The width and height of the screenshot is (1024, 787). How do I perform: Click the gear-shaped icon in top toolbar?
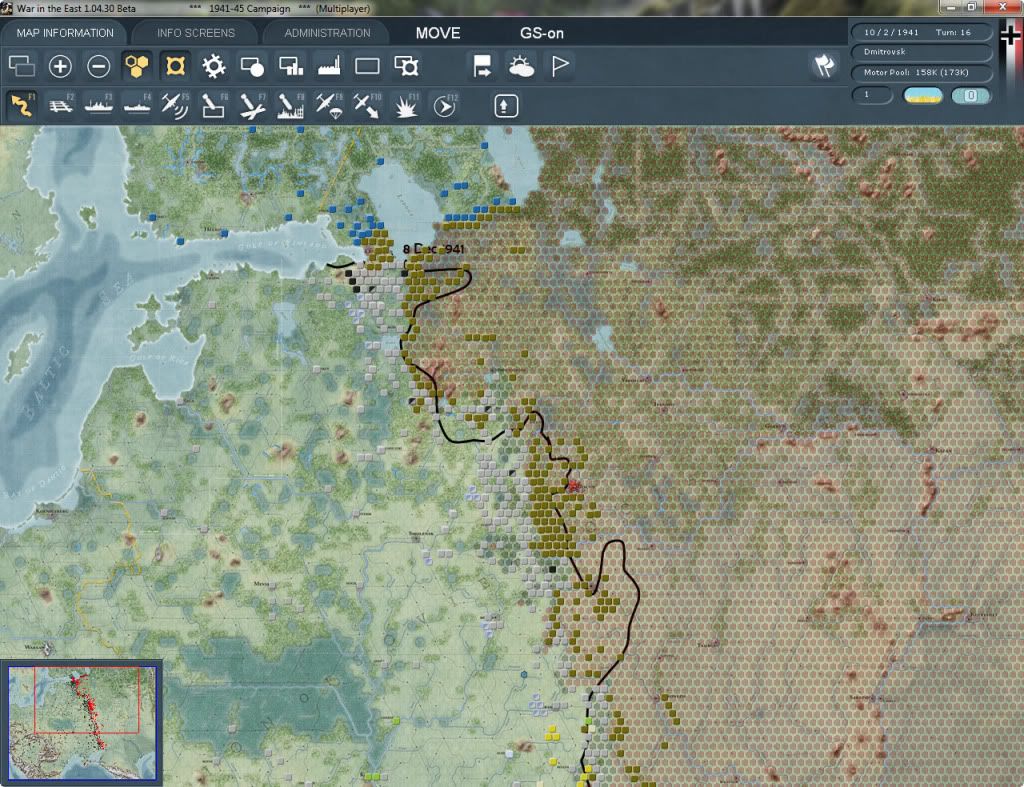point(214,66)
